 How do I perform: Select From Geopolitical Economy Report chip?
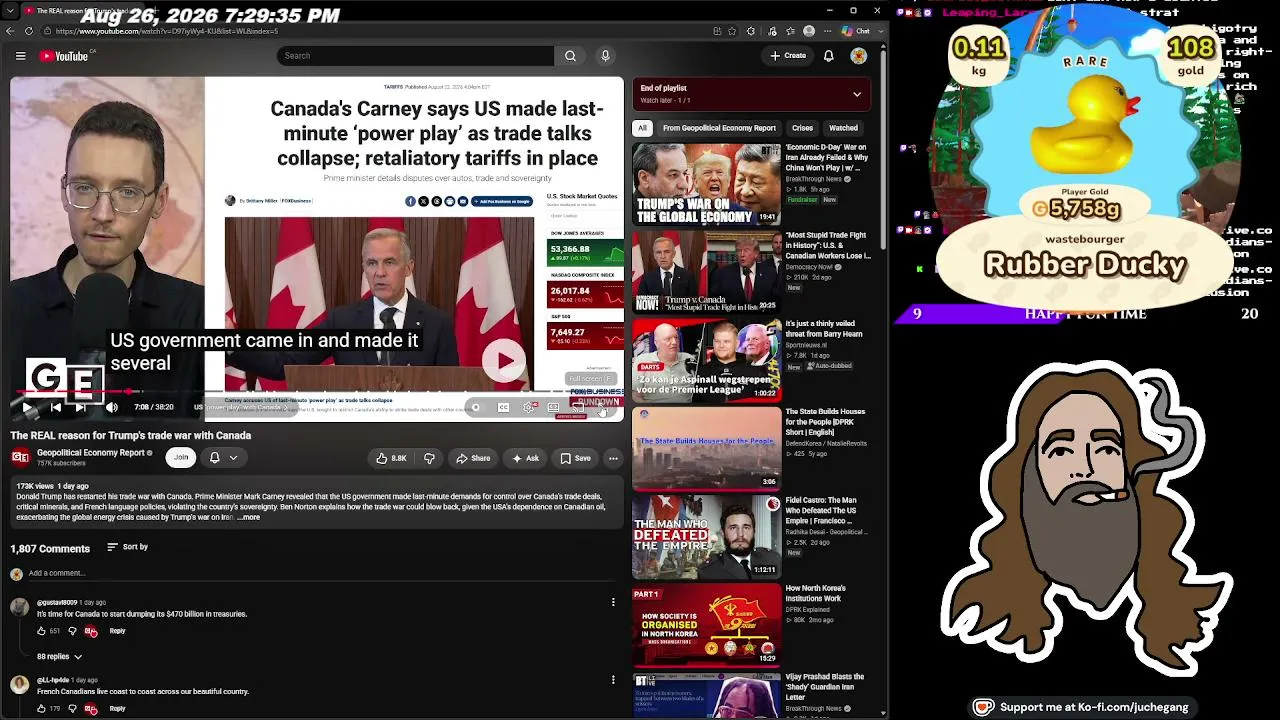(719, 128)
